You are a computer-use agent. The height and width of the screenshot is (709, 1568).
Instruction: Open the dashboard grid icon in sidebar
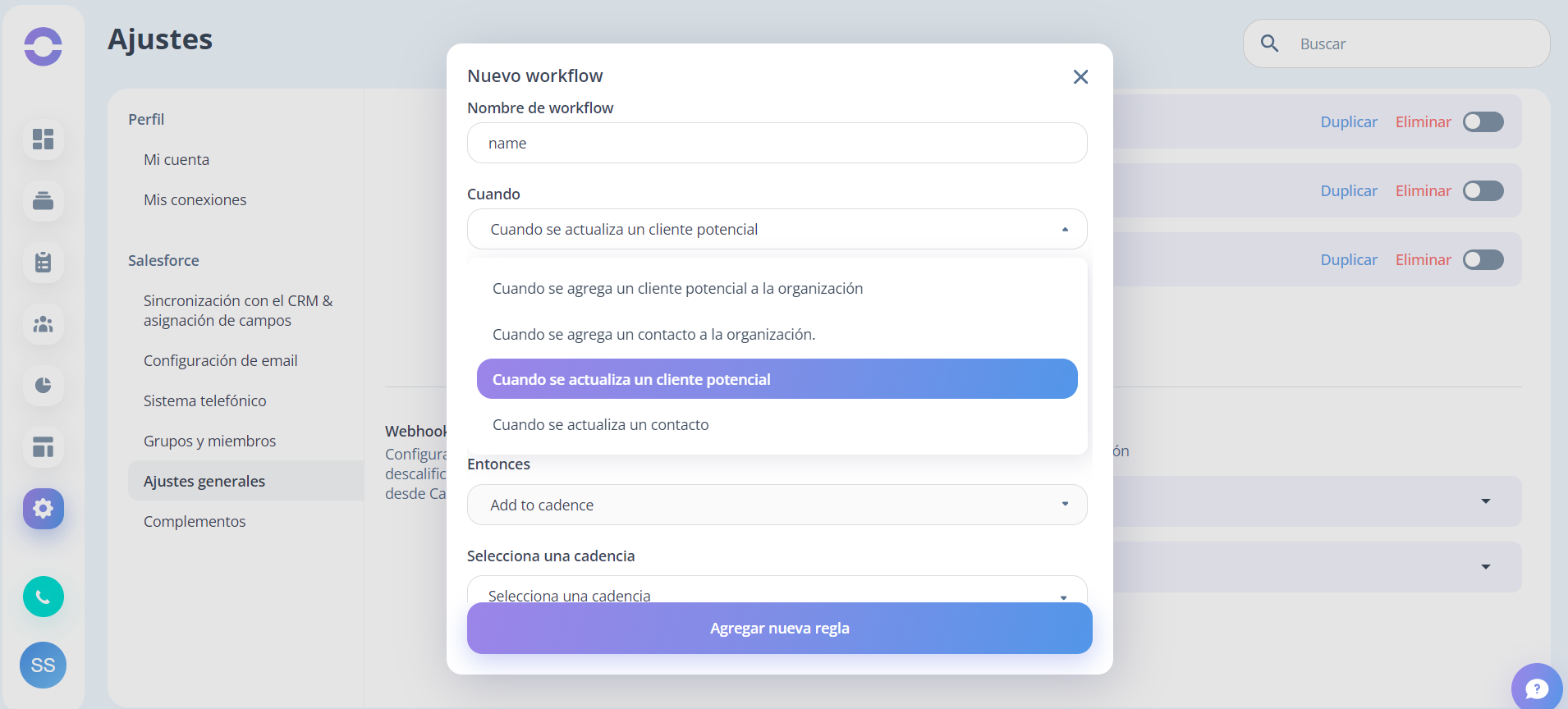point(44,139)
